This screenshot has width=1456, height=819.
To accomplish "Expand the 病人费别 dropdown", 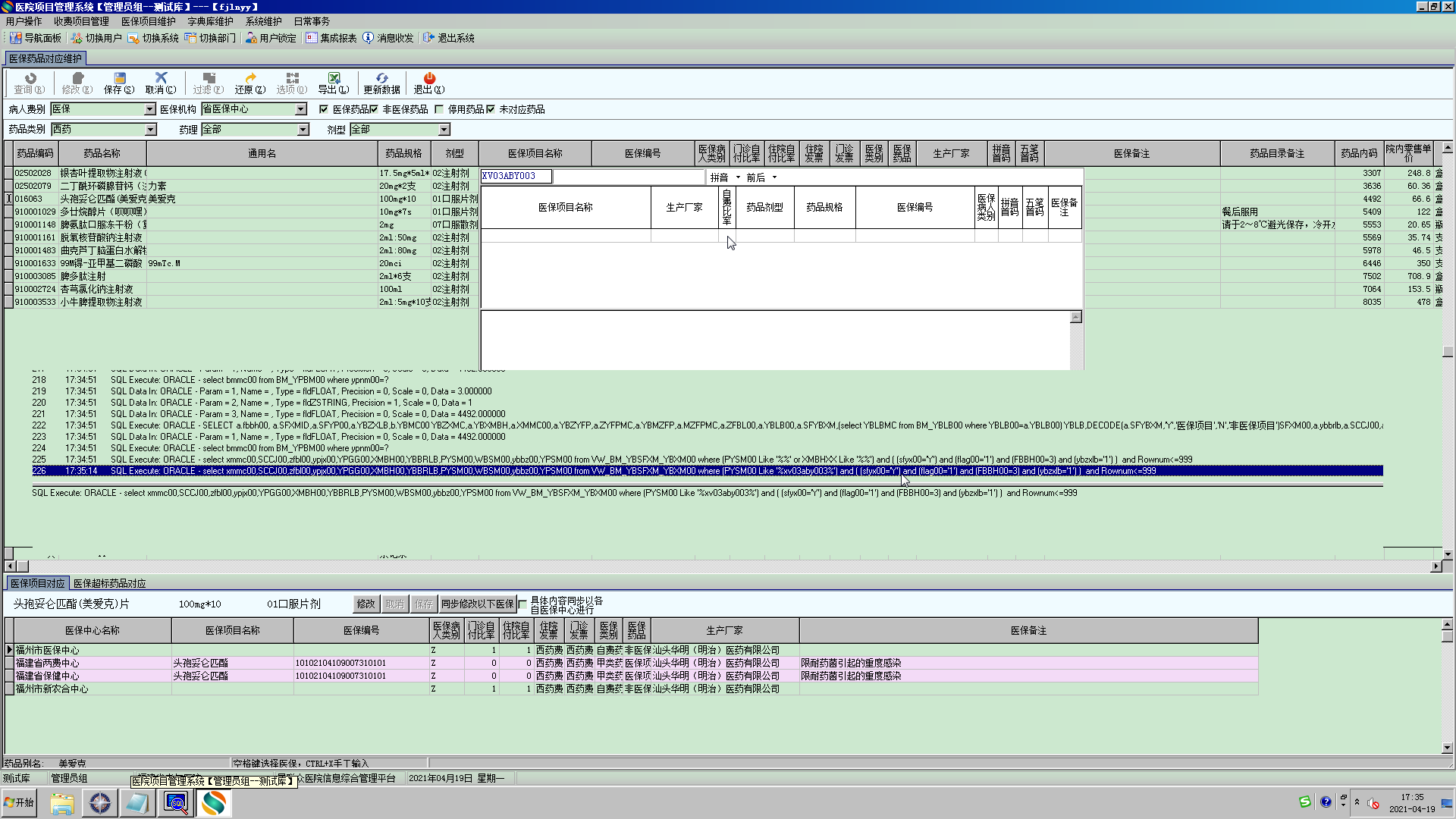I will point(149,109).
